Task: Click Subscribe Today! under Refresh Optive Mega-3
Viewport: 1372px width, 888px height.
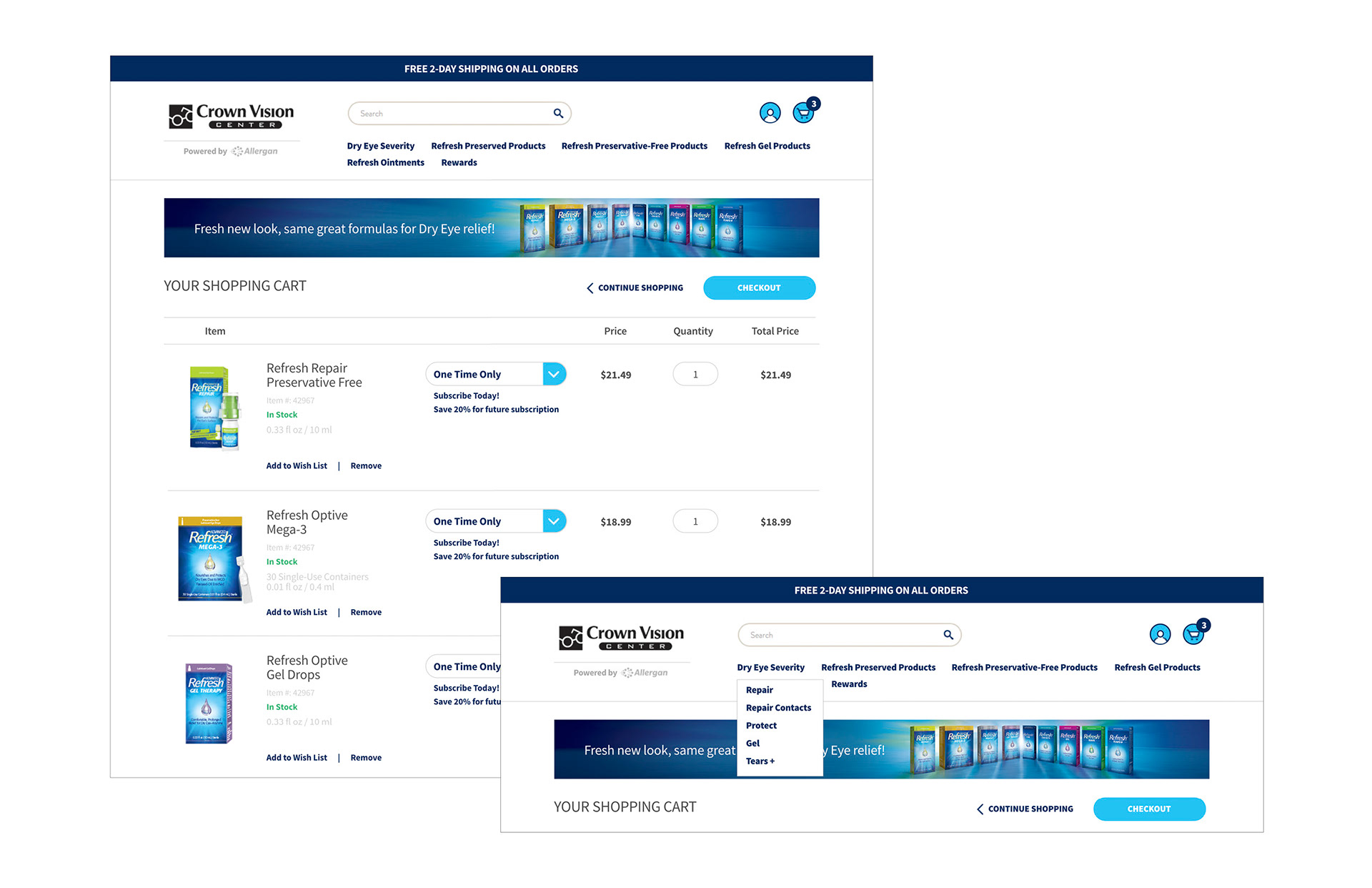Action: [466, 543]
